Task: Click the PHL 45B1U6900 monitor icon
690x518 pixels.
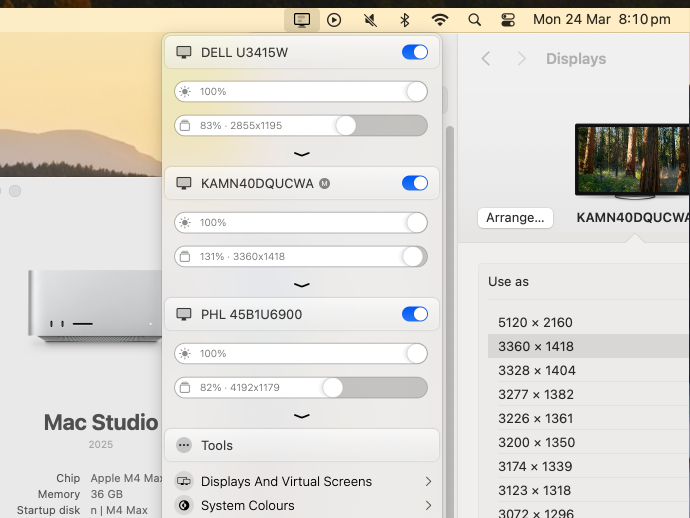Action: (184, 314)
